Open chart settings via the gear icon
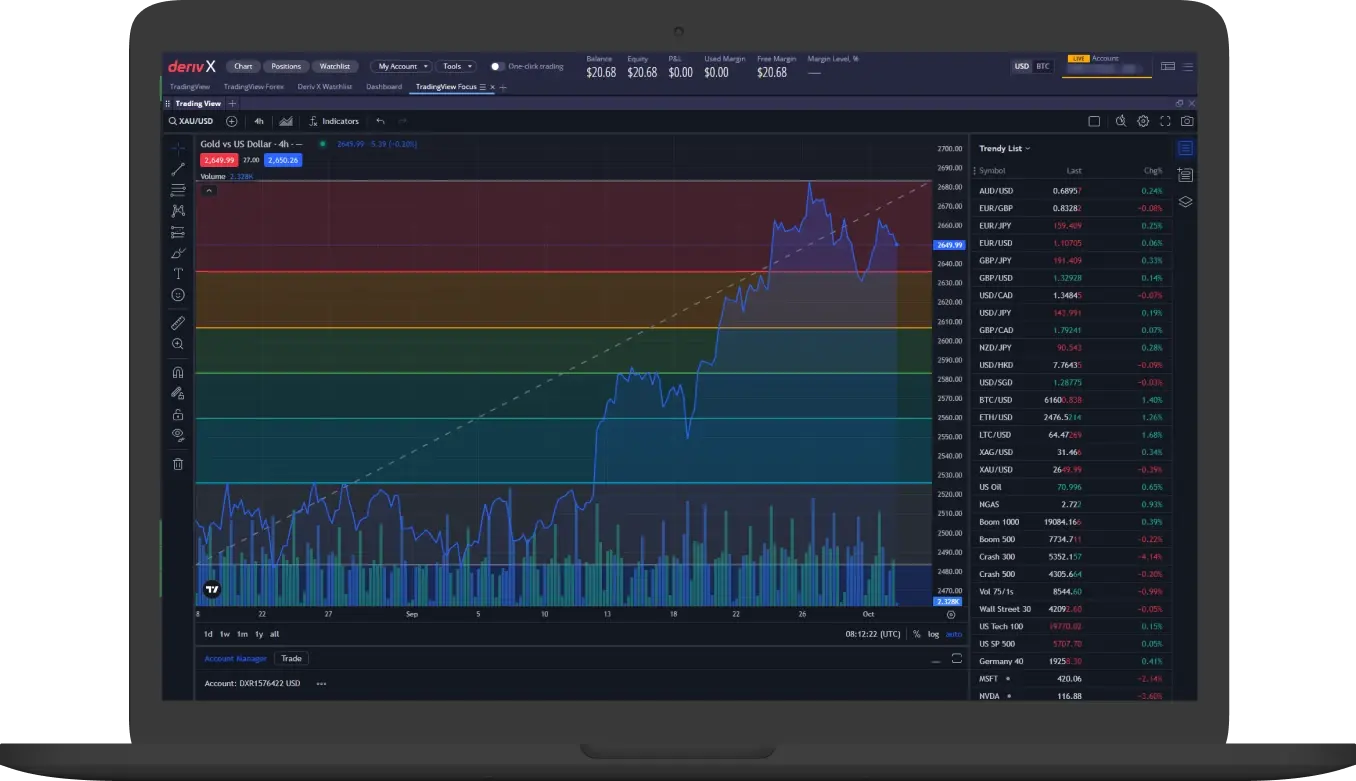Viewport: 1356px width, 781px height. point(1143,121)
